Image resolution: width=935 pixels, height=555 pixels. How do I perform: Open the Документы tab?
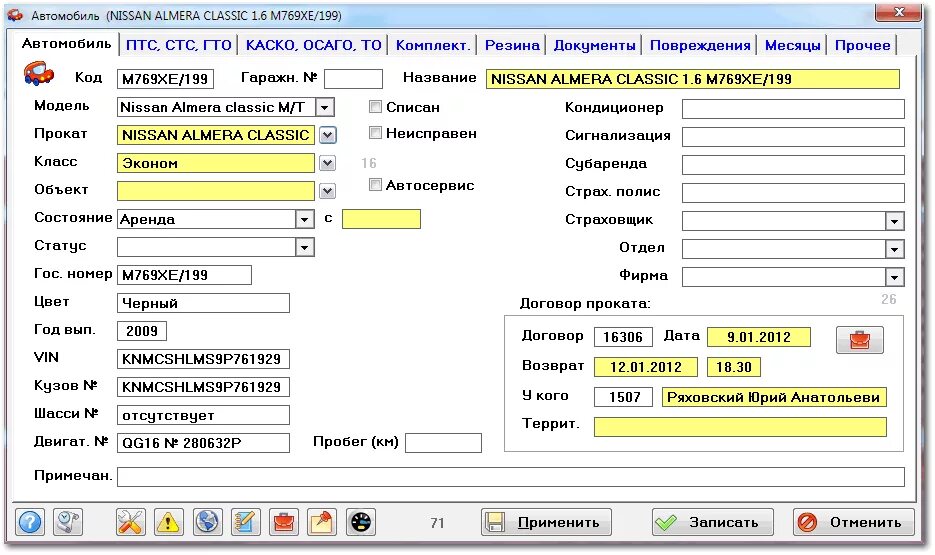(x=595, y=45)
